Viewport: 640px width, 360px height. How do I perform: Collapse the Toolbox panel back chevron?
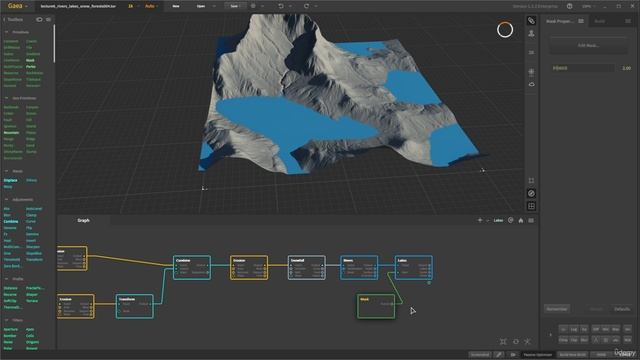[4, 19]
